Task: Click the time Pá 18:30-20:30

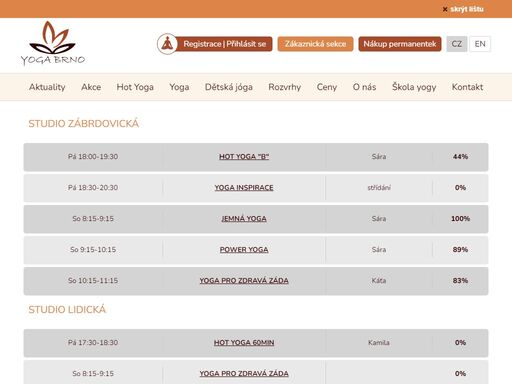Action: [93, 188]
